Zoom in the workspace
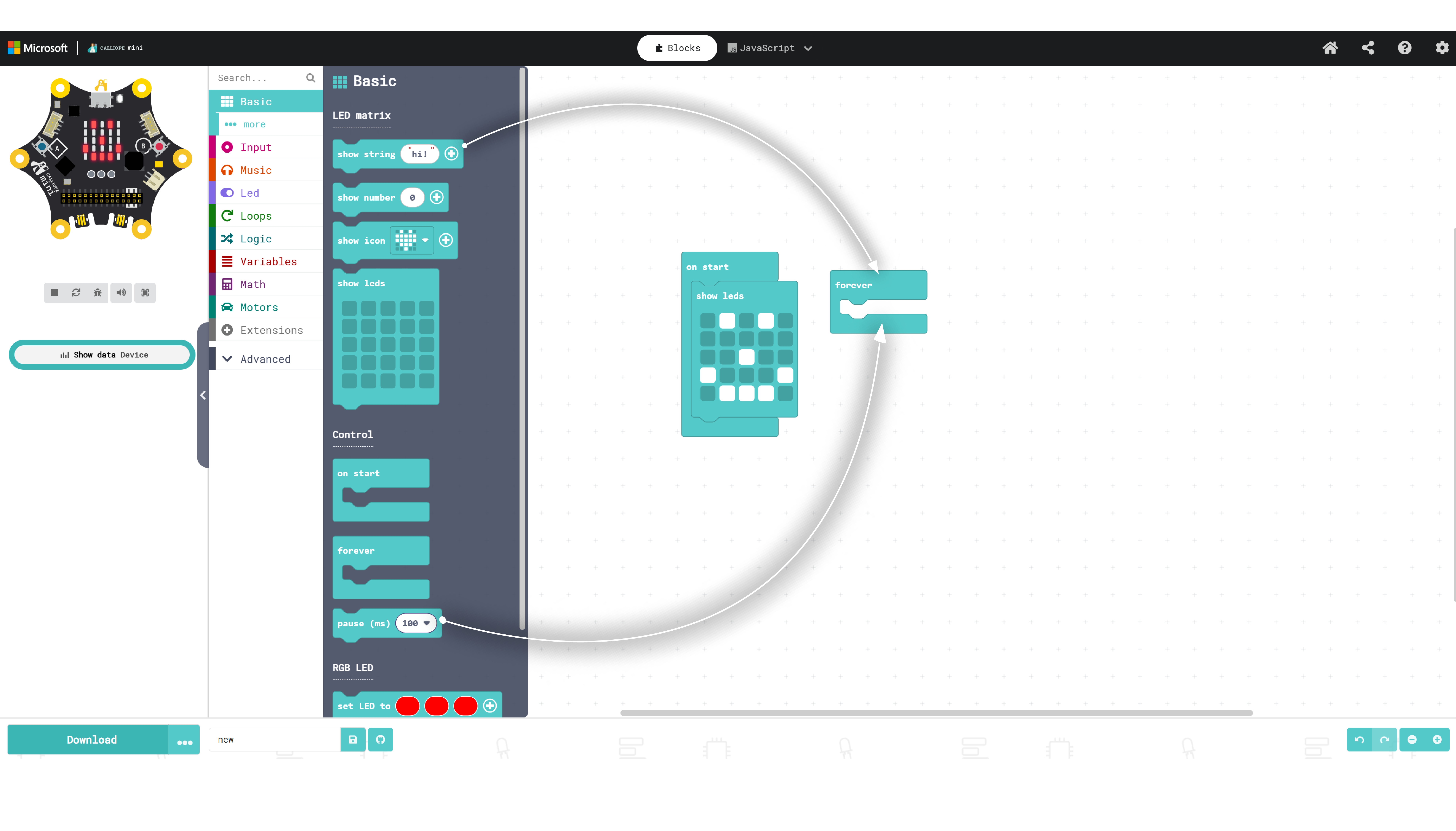1456x831 pixels. (x=1437, y=740)
